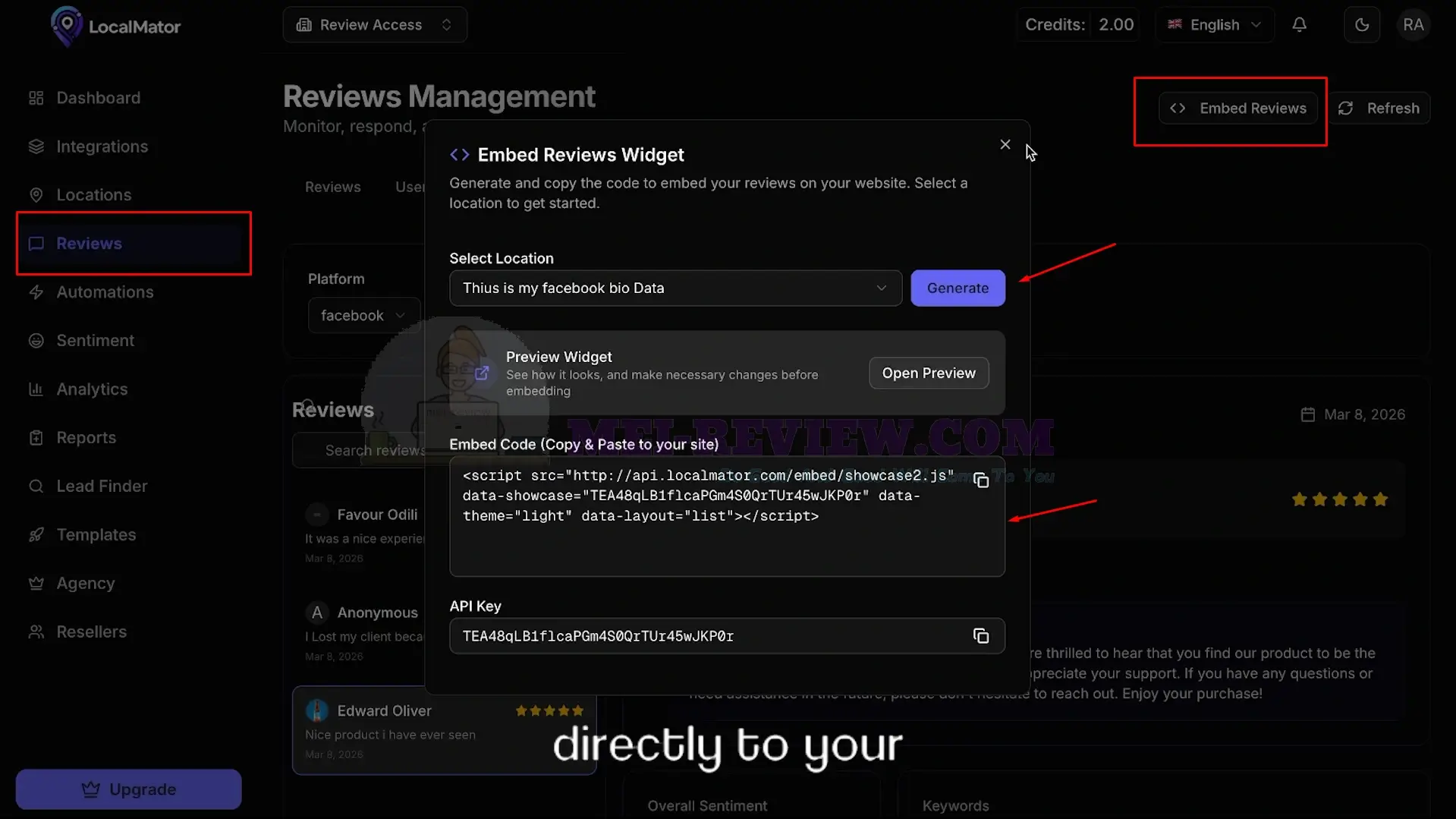Click the Overall Sentiment heading
Image resolution: width=1456 pixels, height=819 pixels.
pyautogui.click(x=707, y=806)
